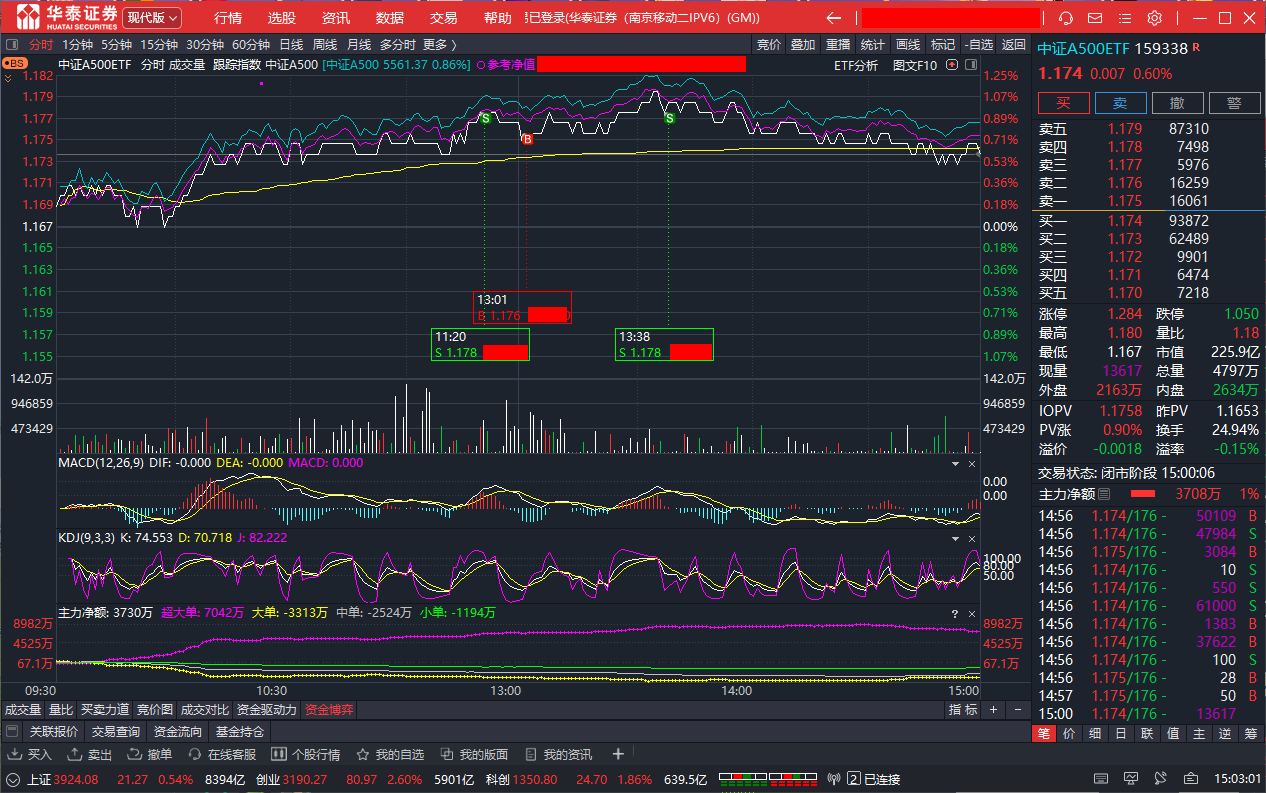Open the 交易 menu
Image resolution: width=1266 pixels, height=793 pixels.
[x=443, y=18]
